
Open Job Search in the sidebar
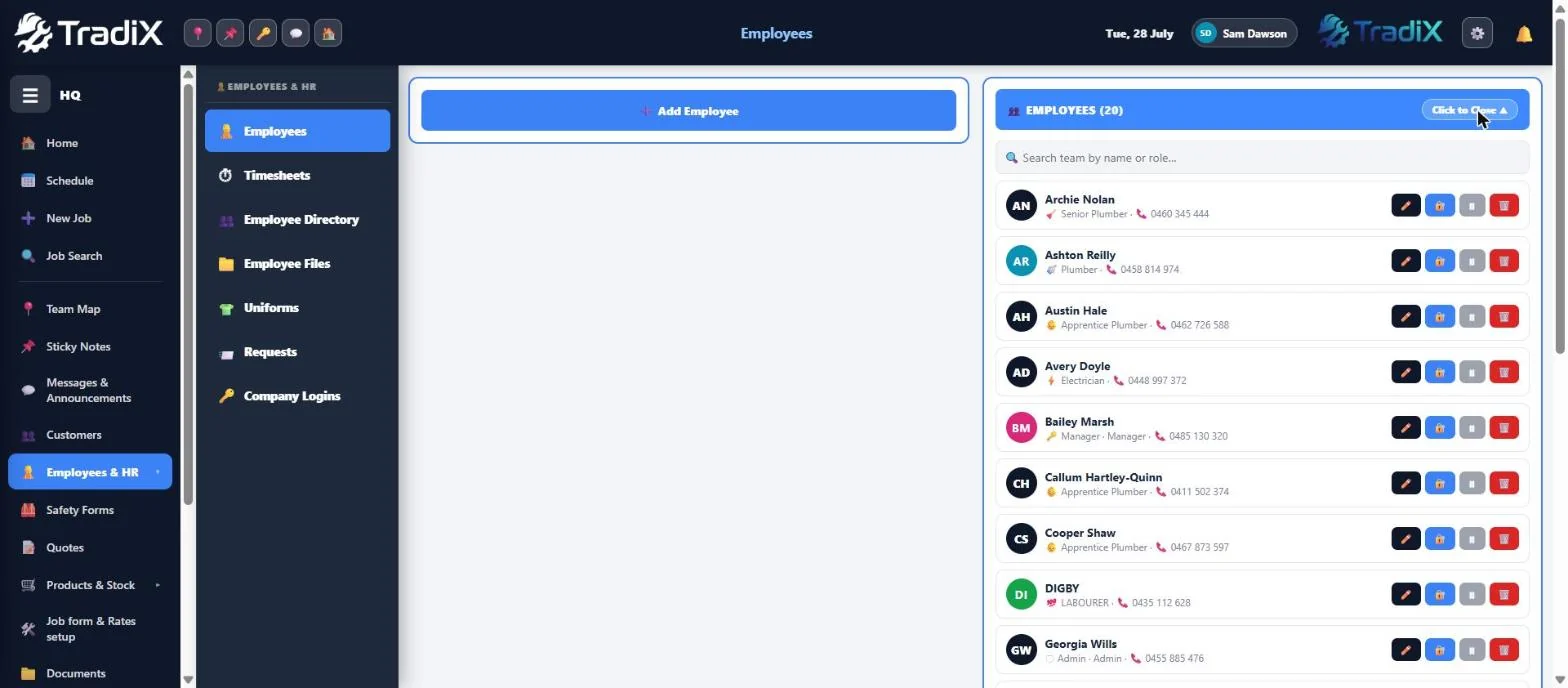coord(90,256)
